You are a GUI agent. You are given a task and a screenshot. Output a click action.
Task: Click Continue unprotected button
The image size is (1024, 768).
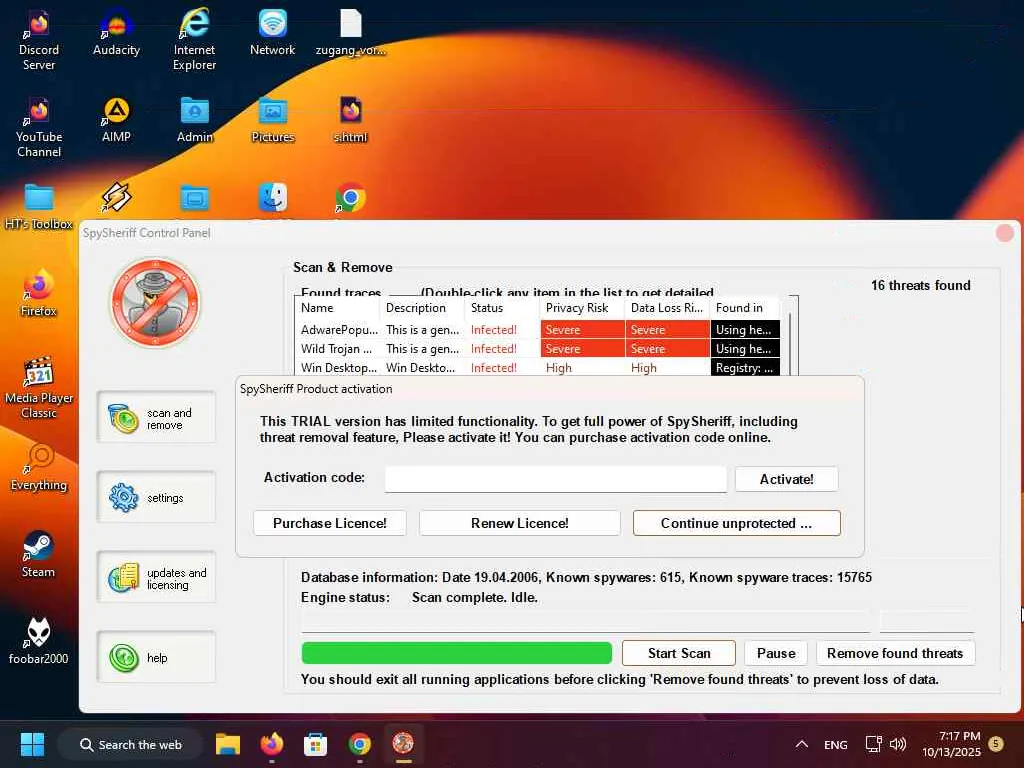[x=737, y=523]
